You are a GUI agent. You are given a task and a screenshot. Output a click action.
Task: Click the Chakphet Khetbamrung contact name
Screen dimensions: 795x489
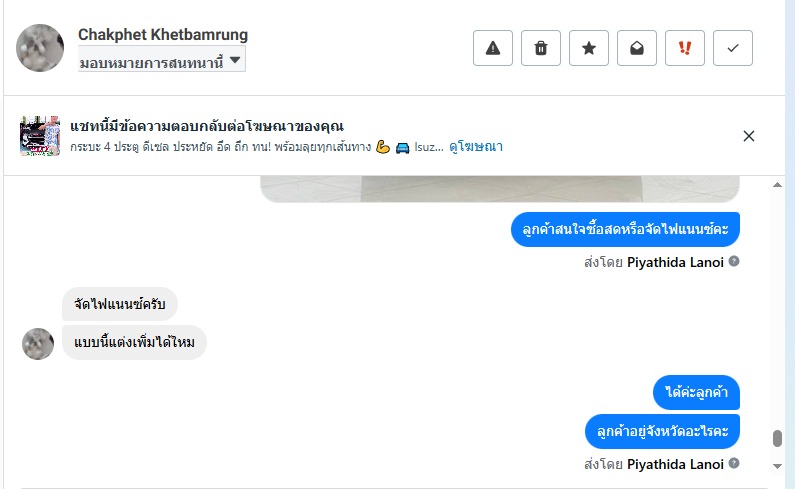pos(163,35)
